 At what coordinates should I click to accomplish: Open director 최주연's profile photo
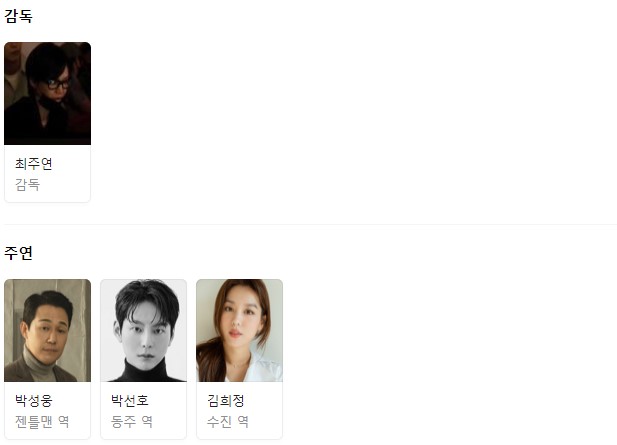[47, 94]
